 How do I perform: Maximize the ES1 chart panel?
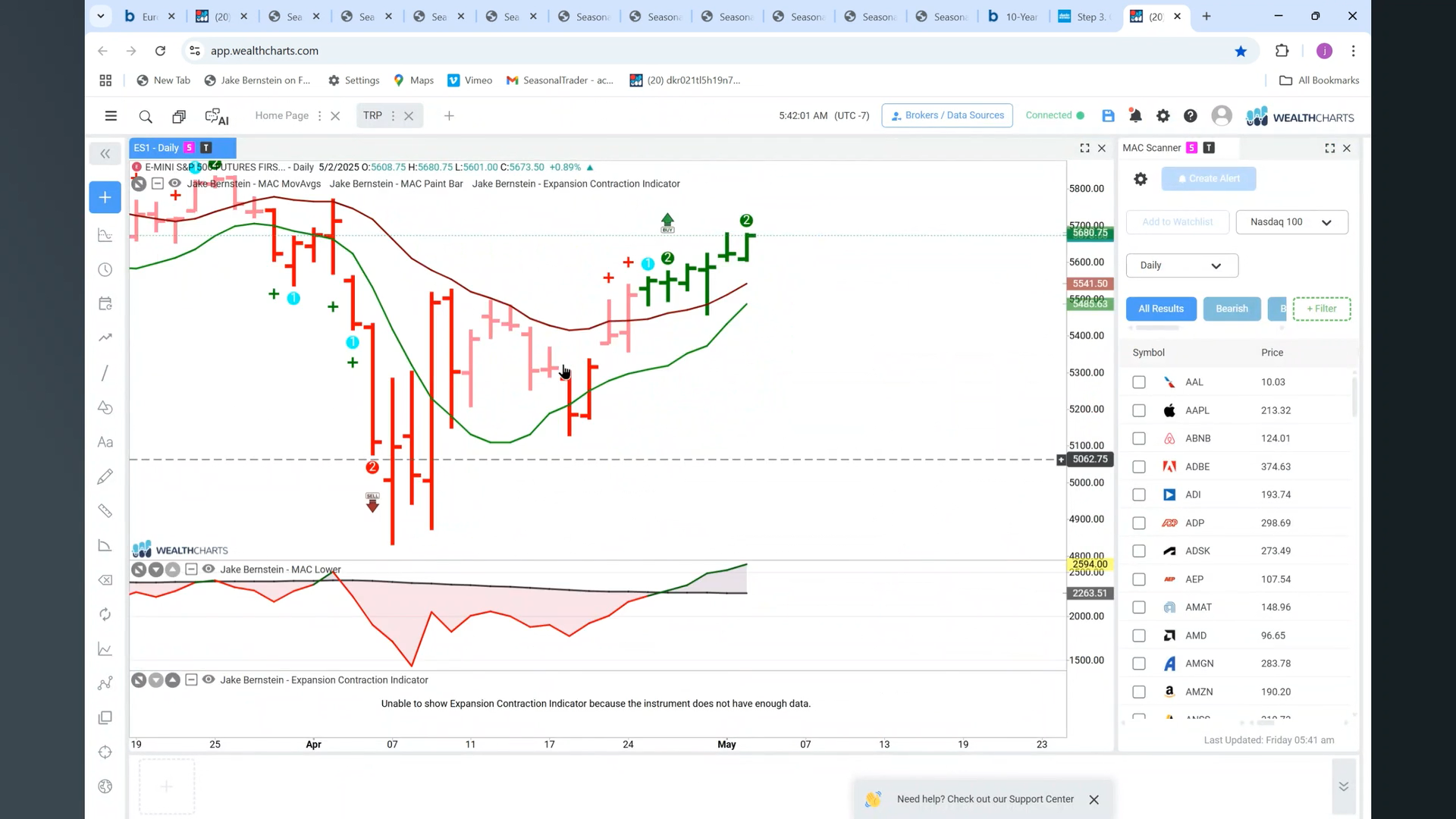[1084, 148]
